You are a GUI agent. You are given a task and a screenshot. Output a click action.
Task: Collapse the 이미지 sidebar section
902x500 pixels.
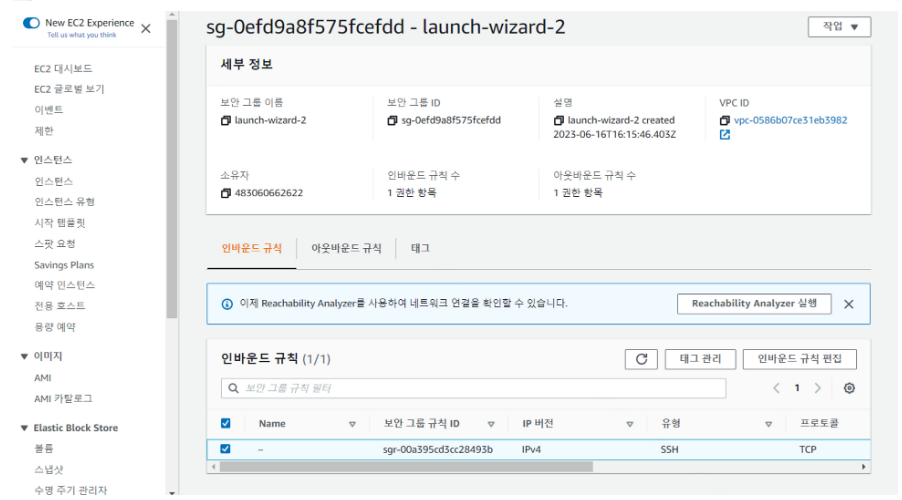click(24, 357)
